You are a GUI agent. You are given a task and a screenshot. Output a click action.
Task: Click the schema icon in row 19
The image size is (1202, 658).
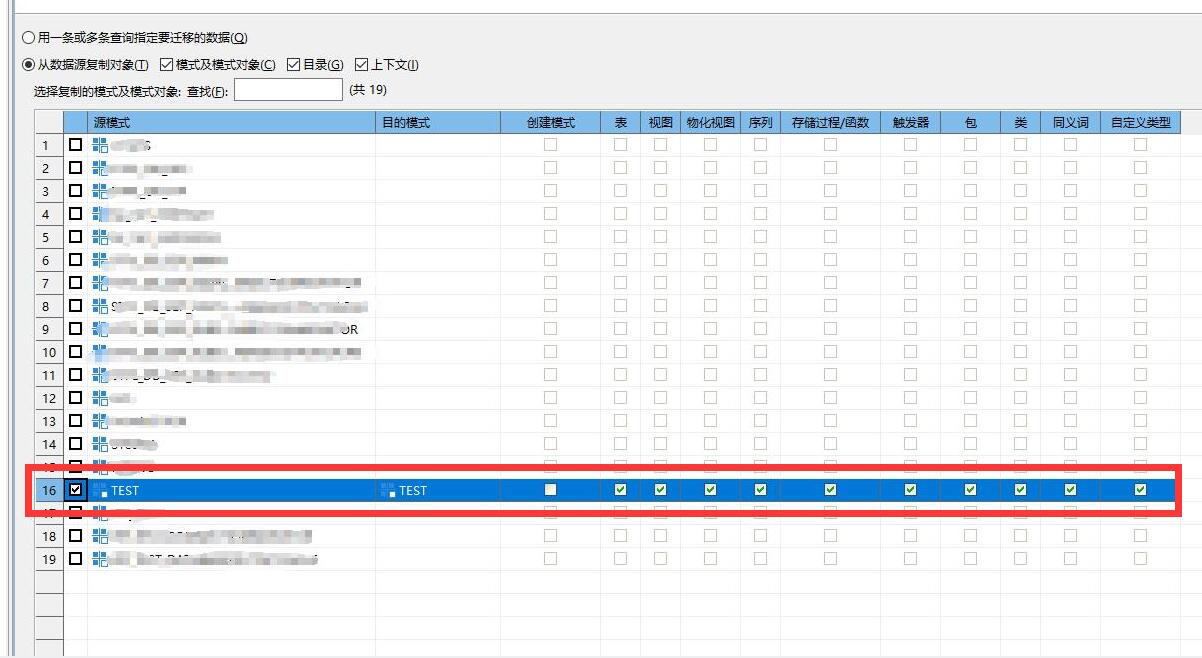100,559
